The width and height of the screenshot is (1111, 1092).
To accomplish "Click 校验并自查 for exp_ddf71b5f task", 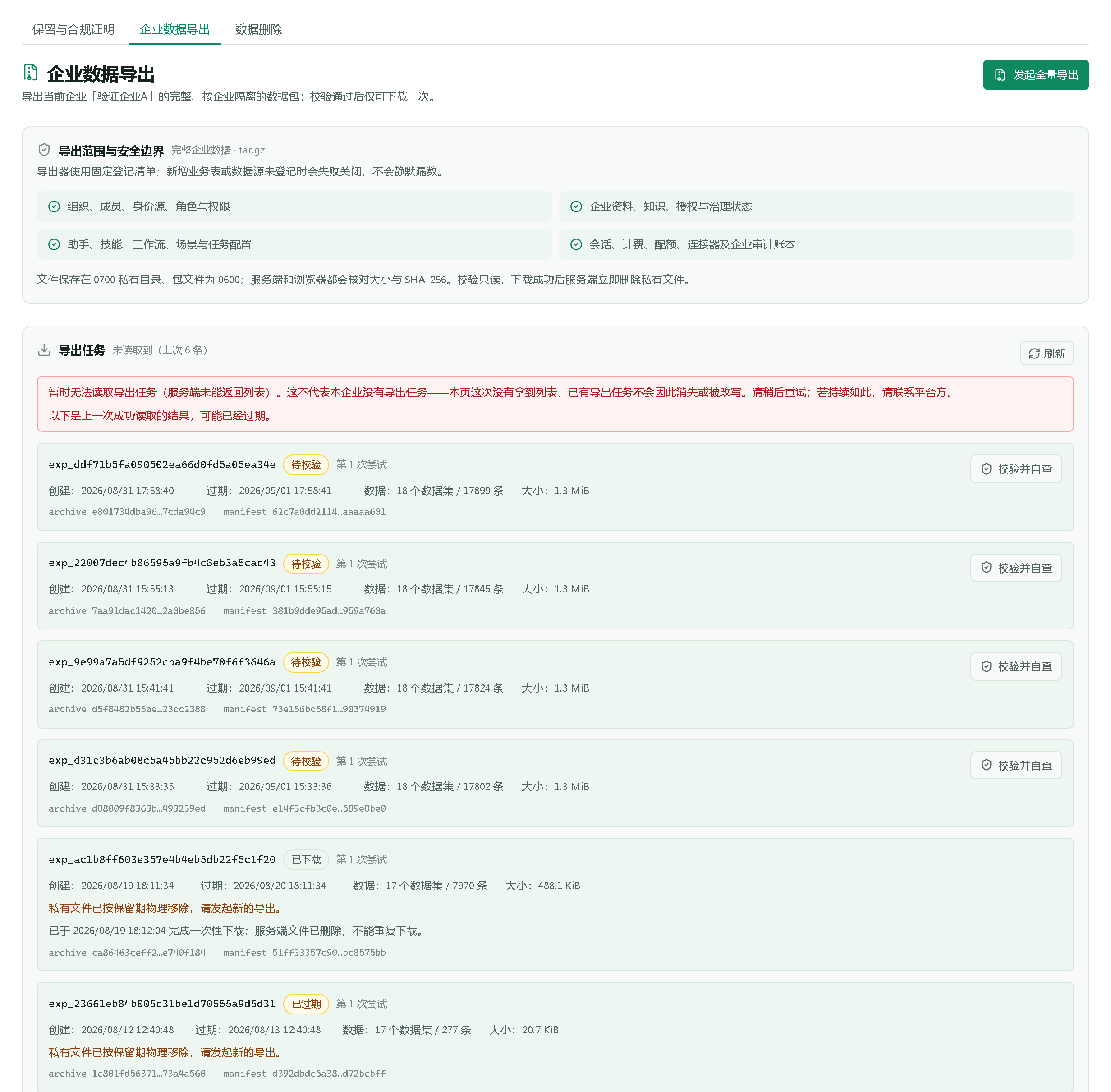I will pos(1016,469).
